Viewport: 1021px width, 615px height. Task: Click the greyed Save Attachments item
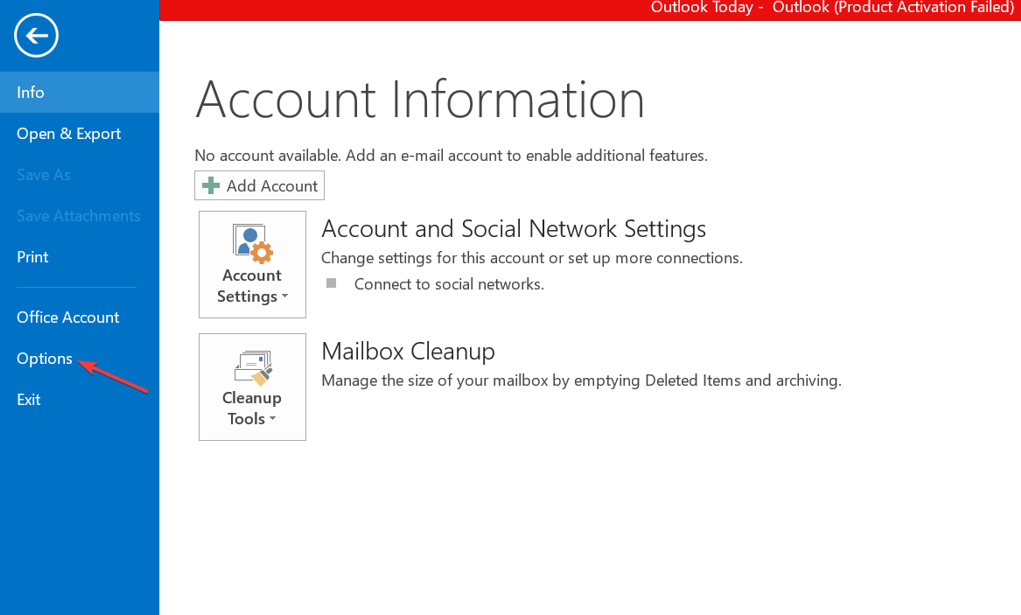[79, 216]
